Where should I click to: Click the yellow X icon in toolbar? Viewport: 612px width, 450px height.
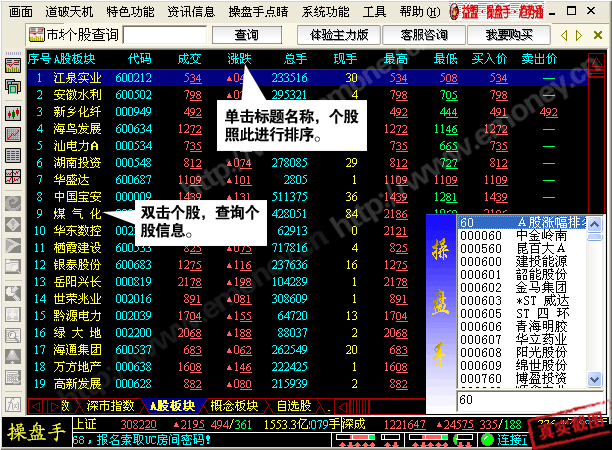(x=596, y=35)
